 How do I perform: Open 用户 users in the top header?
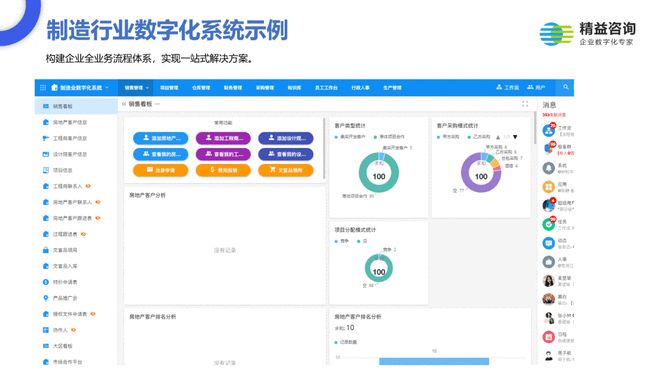click(536, 87)
